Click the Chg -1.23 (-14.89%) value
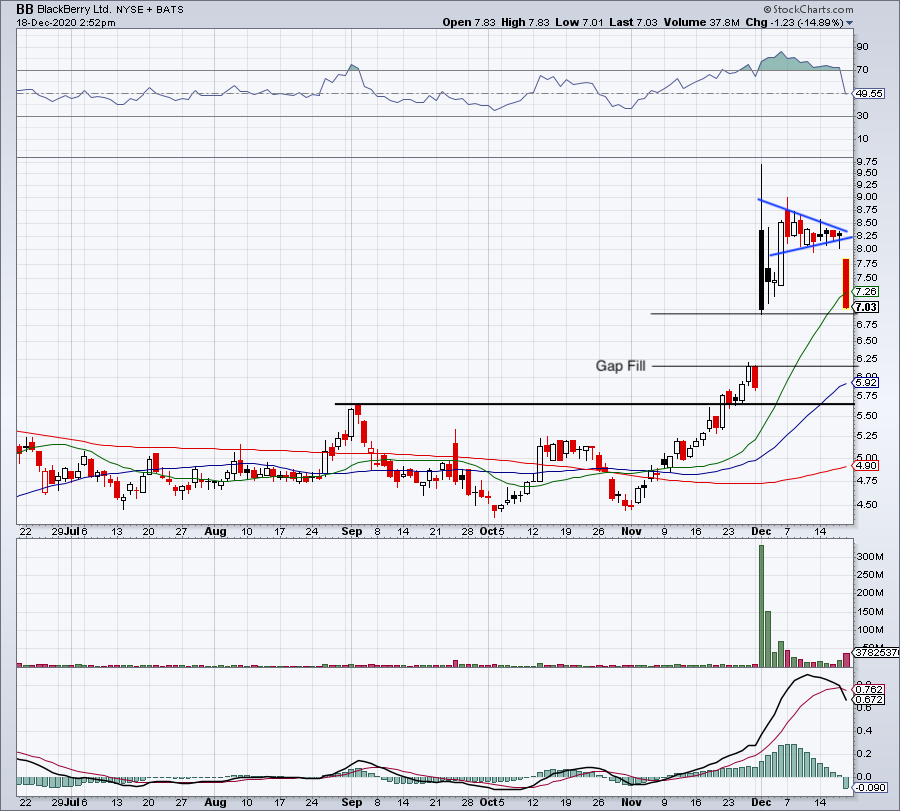 [x=794, y=22]
